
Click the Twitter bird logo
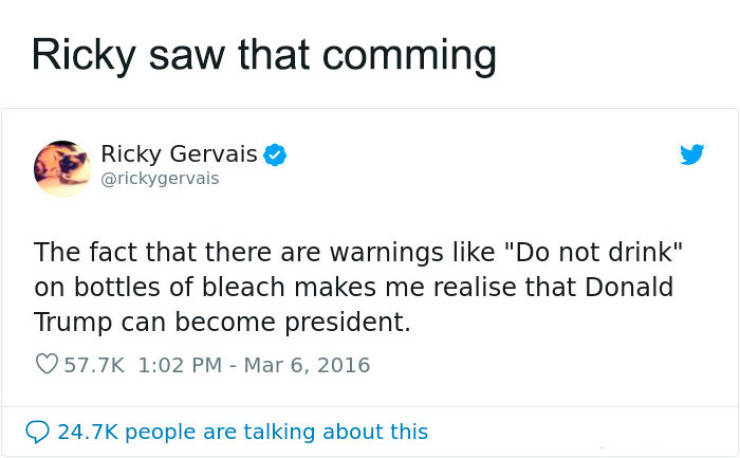pyautogui.click(x=692, y=154)
